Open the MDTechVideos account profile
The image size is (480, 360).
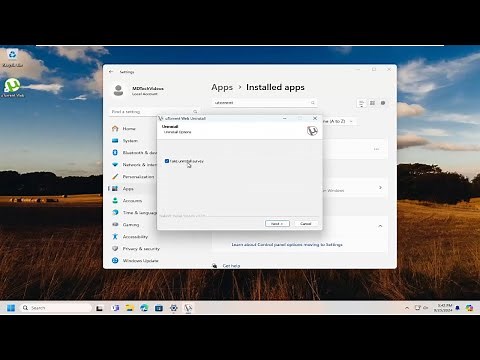click(138, 91)
